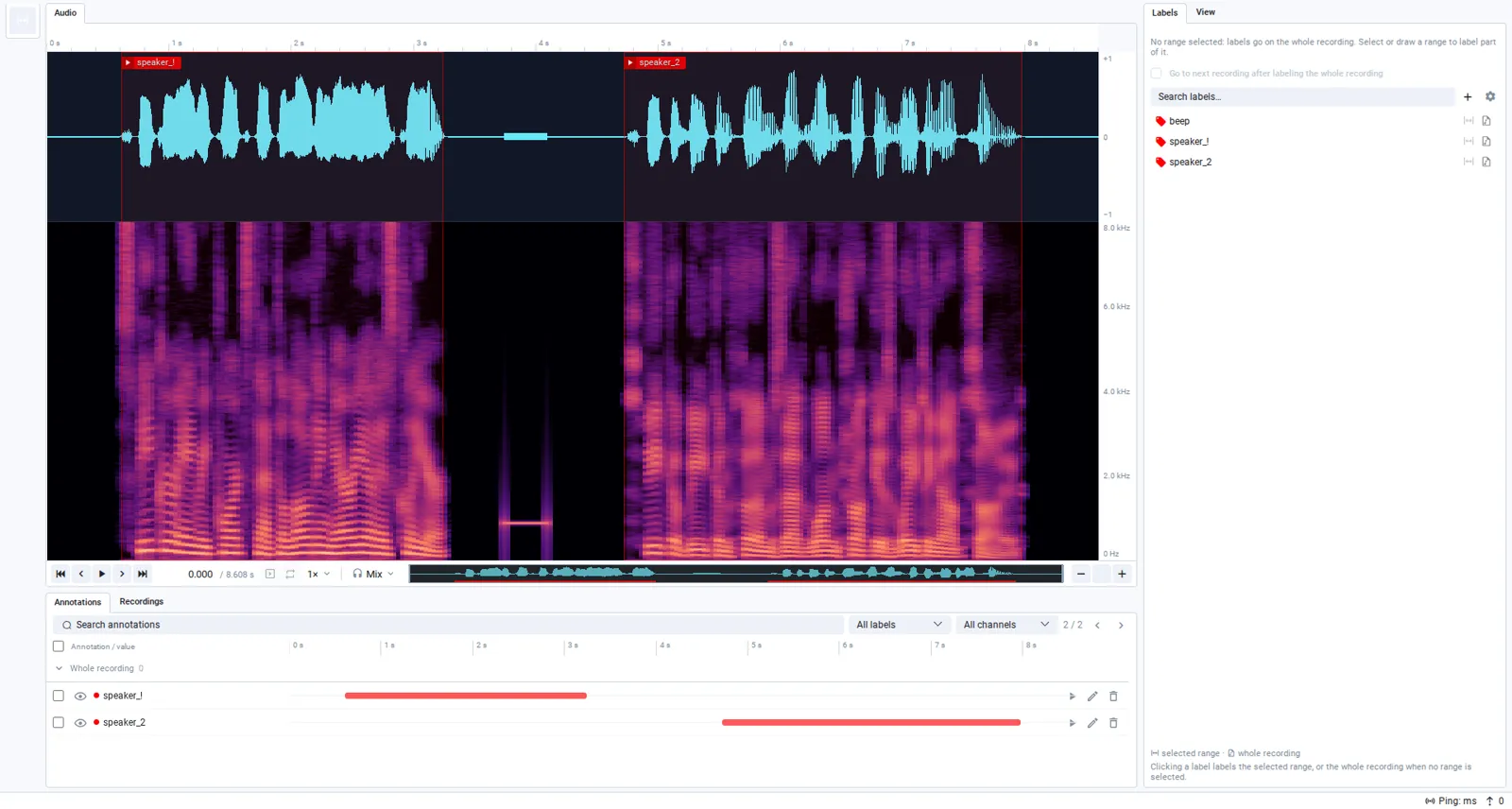Edit the speaker_! annotation

[x=1092, y=697]
